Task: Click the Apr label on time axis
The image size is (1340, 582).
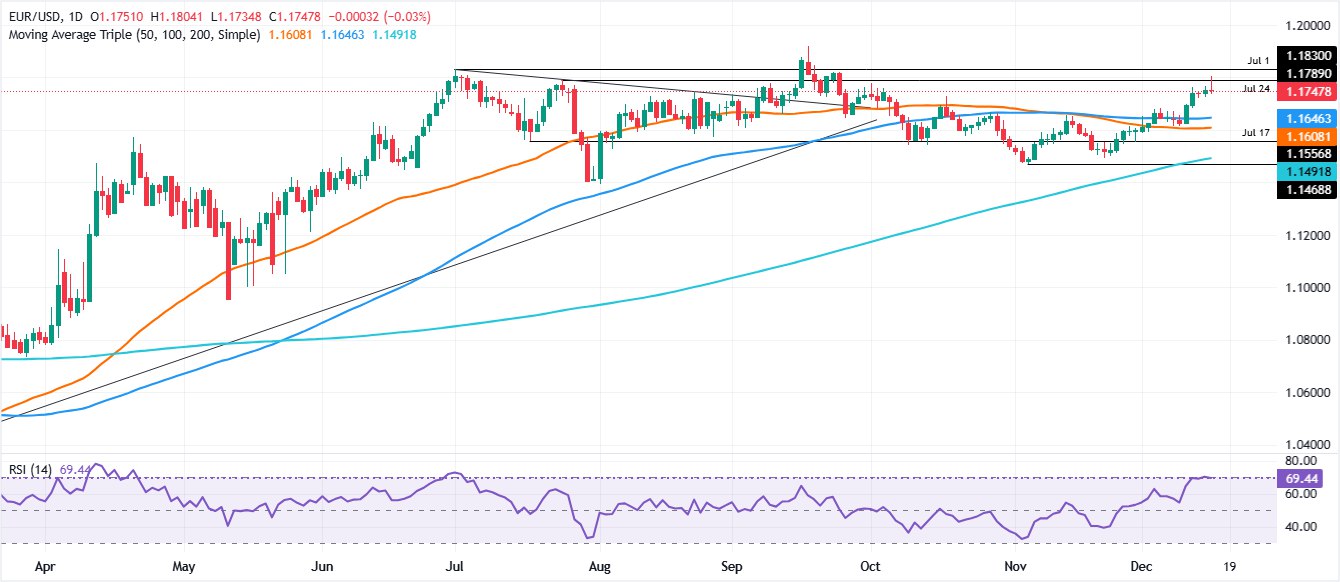Action: (44, 566)
